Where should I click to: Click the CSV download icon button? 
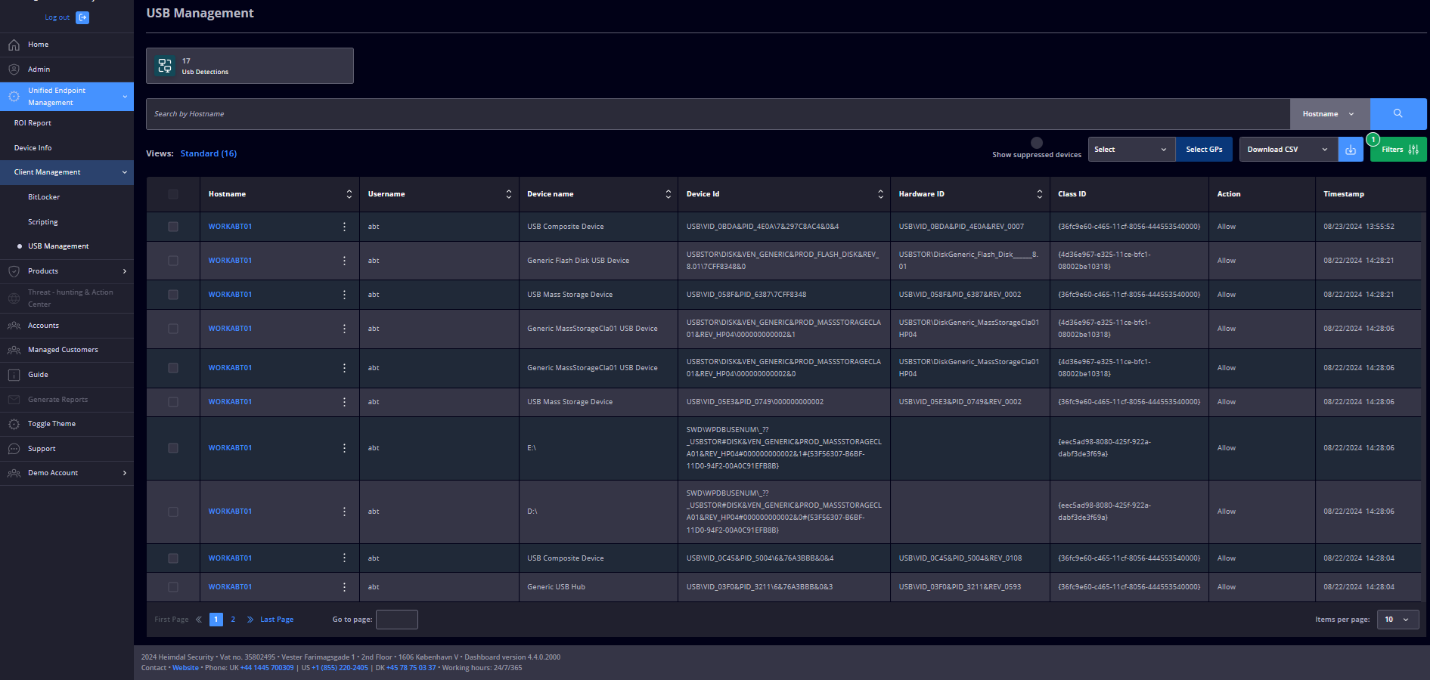point(1350,149)
